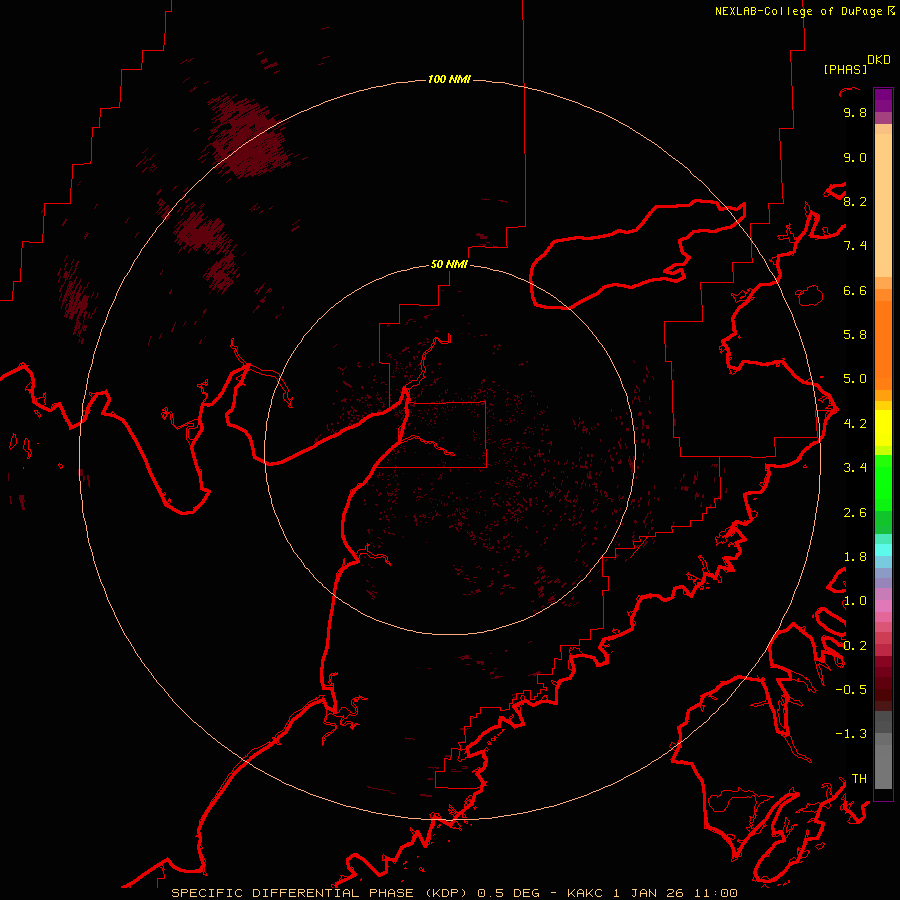Select station ID "KAKC" in caption
The height and width of the screenshot is (900, 900).
585,893
